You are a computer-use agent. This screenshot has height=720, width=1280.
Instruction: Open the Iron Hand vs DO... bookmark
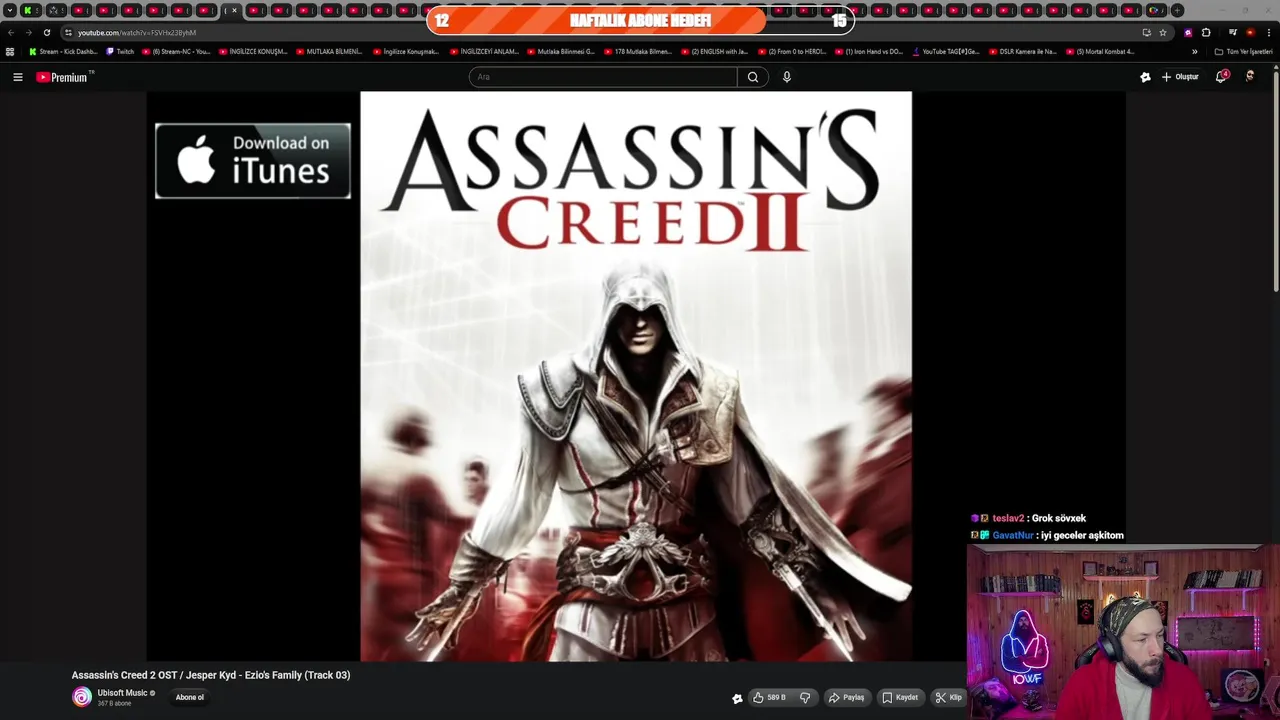[869, 51]
